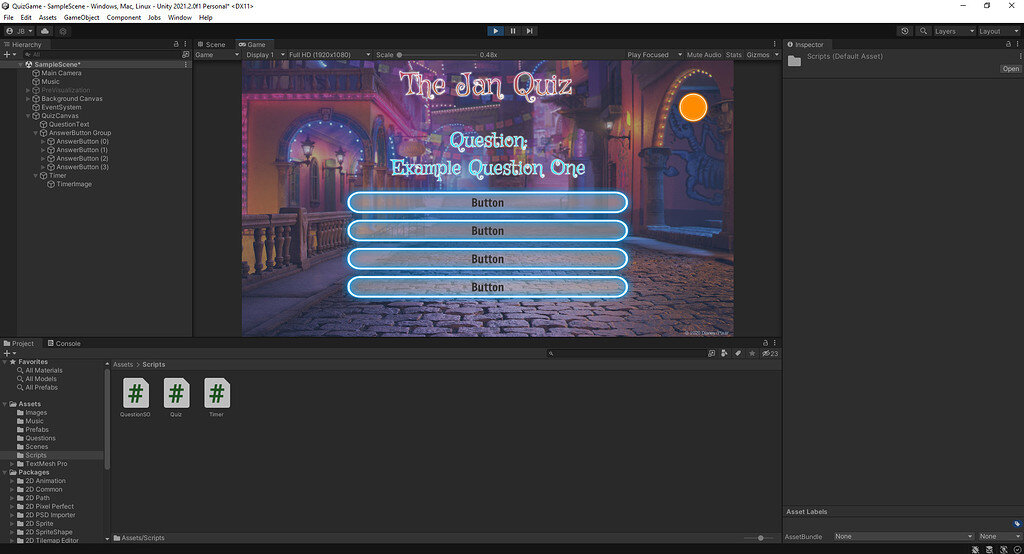Open the Display 1 dropdown
This screenshot has width=1024, height=554.
[265, 55]
